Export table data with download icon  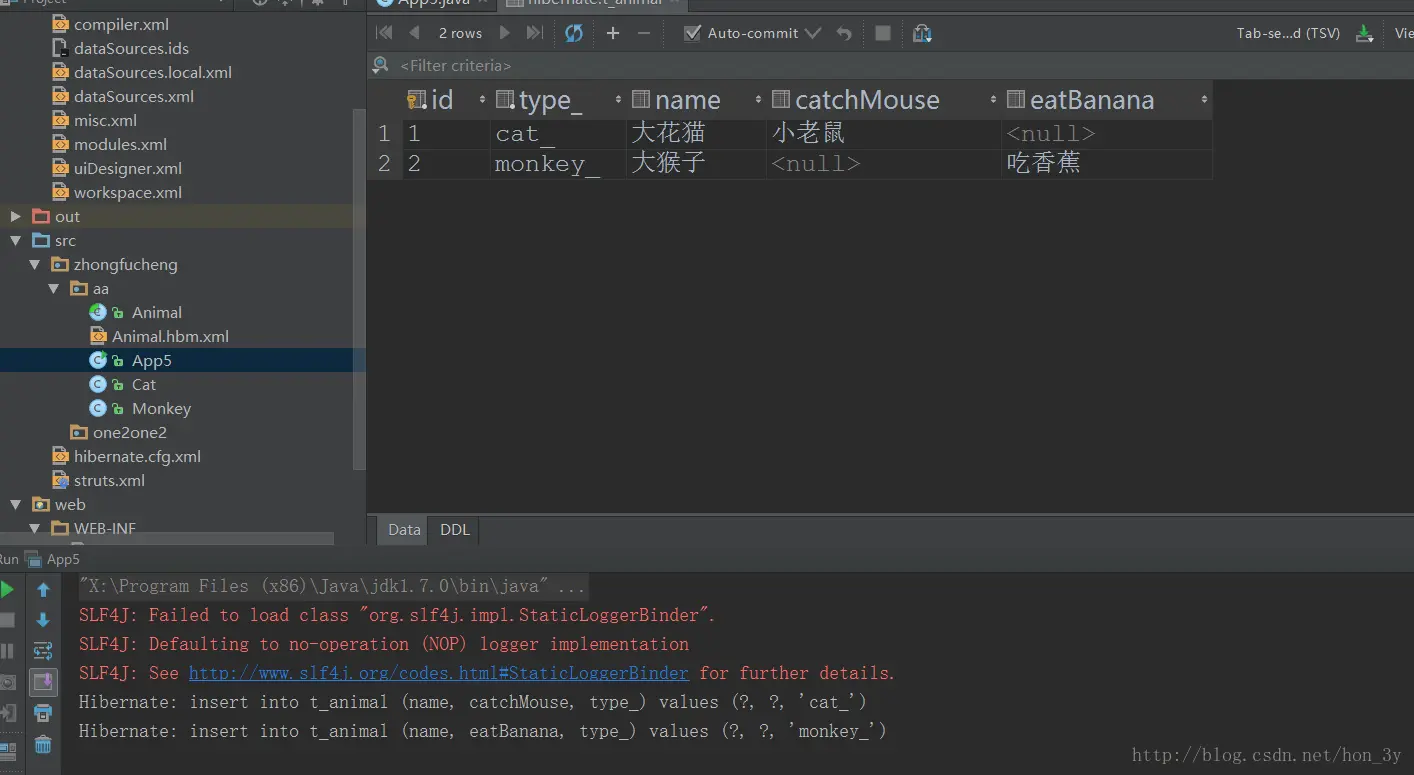pos(1365,32)
